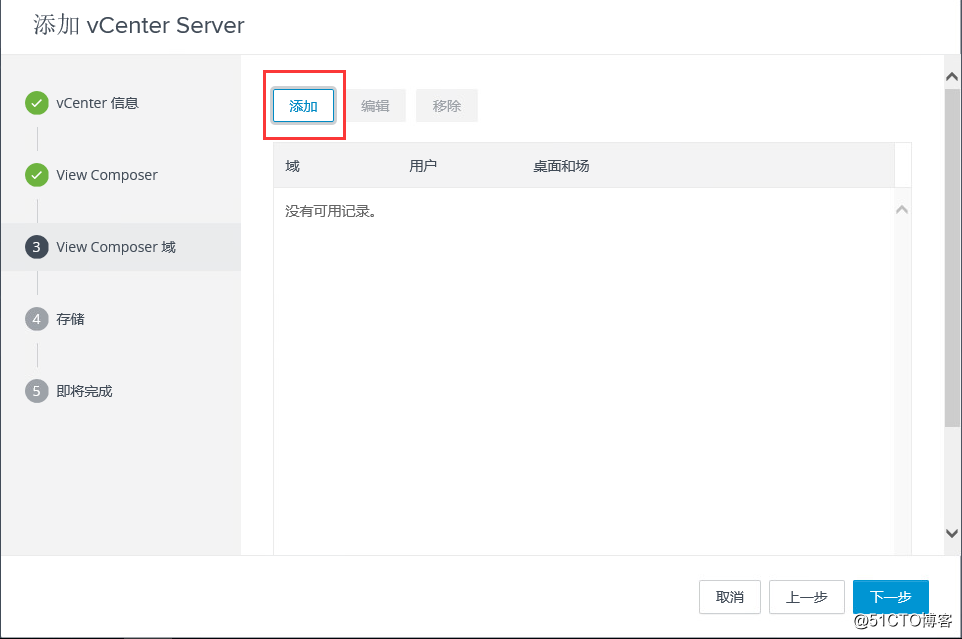Sort by the 域 column header

293,166
